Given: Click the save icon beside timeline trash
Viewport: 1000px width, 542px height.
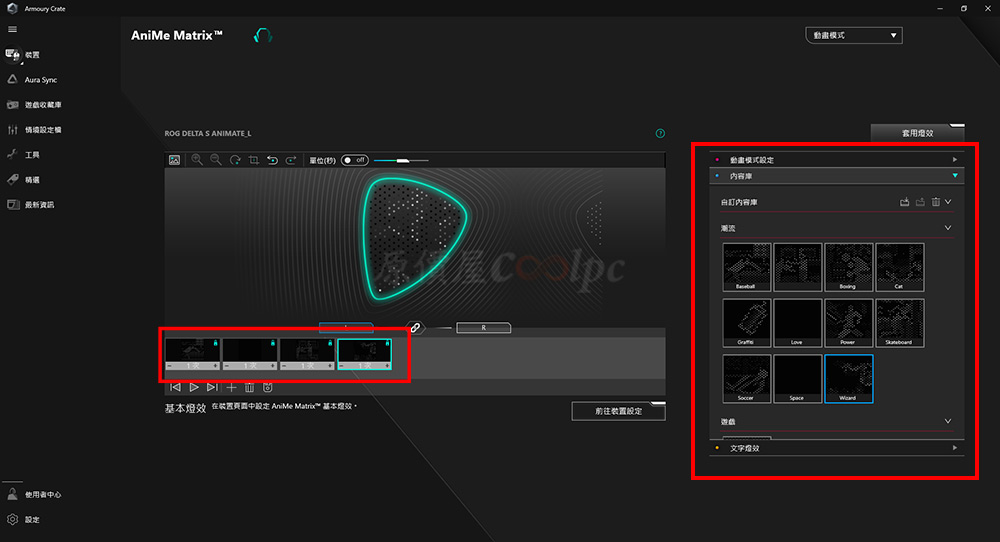Looking at the screenshot, I should tap(268, 387).
